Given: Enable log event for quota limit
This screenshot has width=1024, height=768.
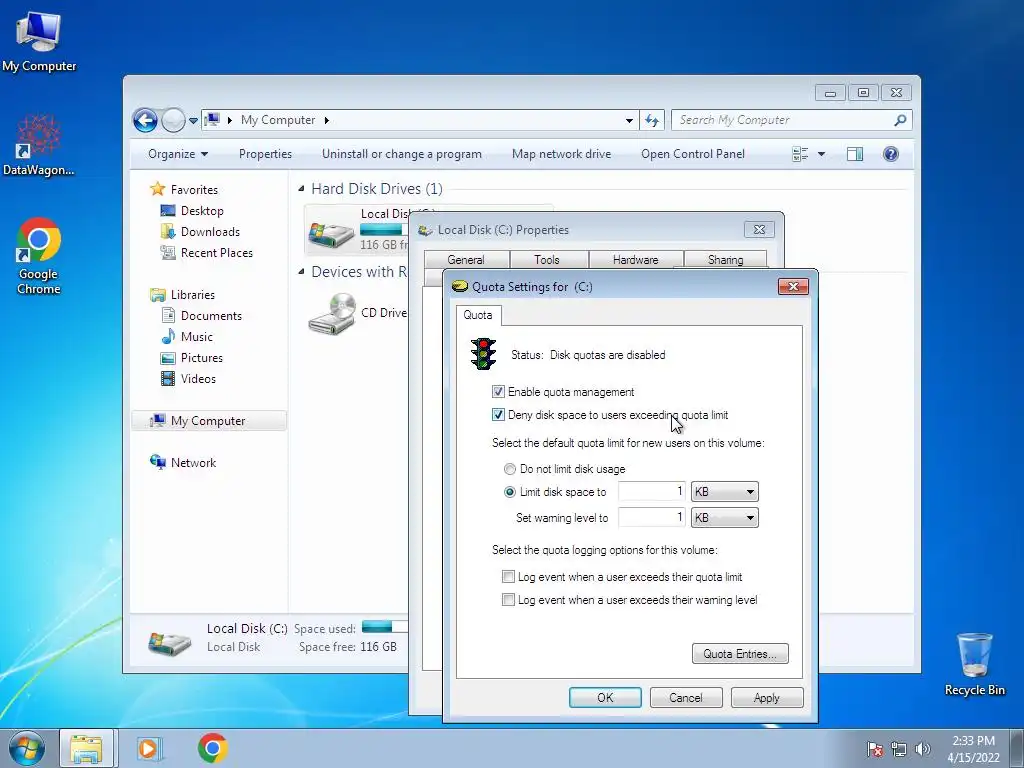Looking at the screenshot, I should 508,577.
